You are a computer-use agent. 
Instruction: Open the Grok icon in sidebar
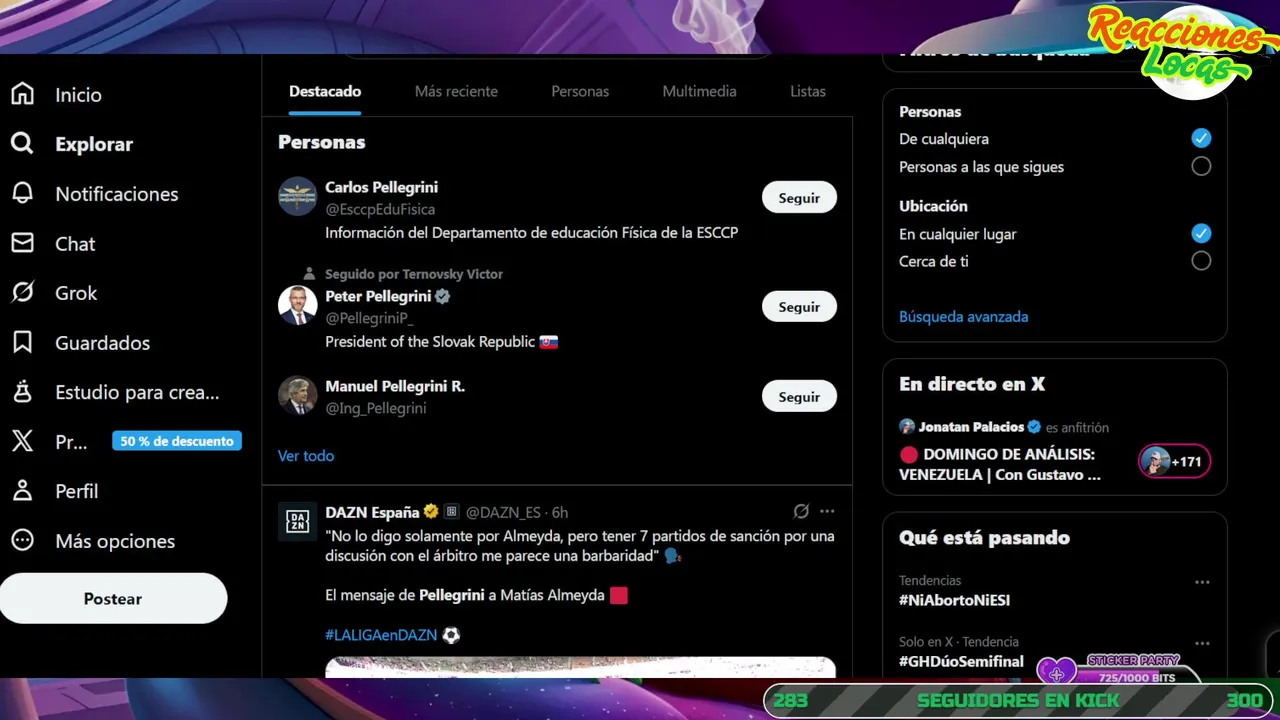22,292
